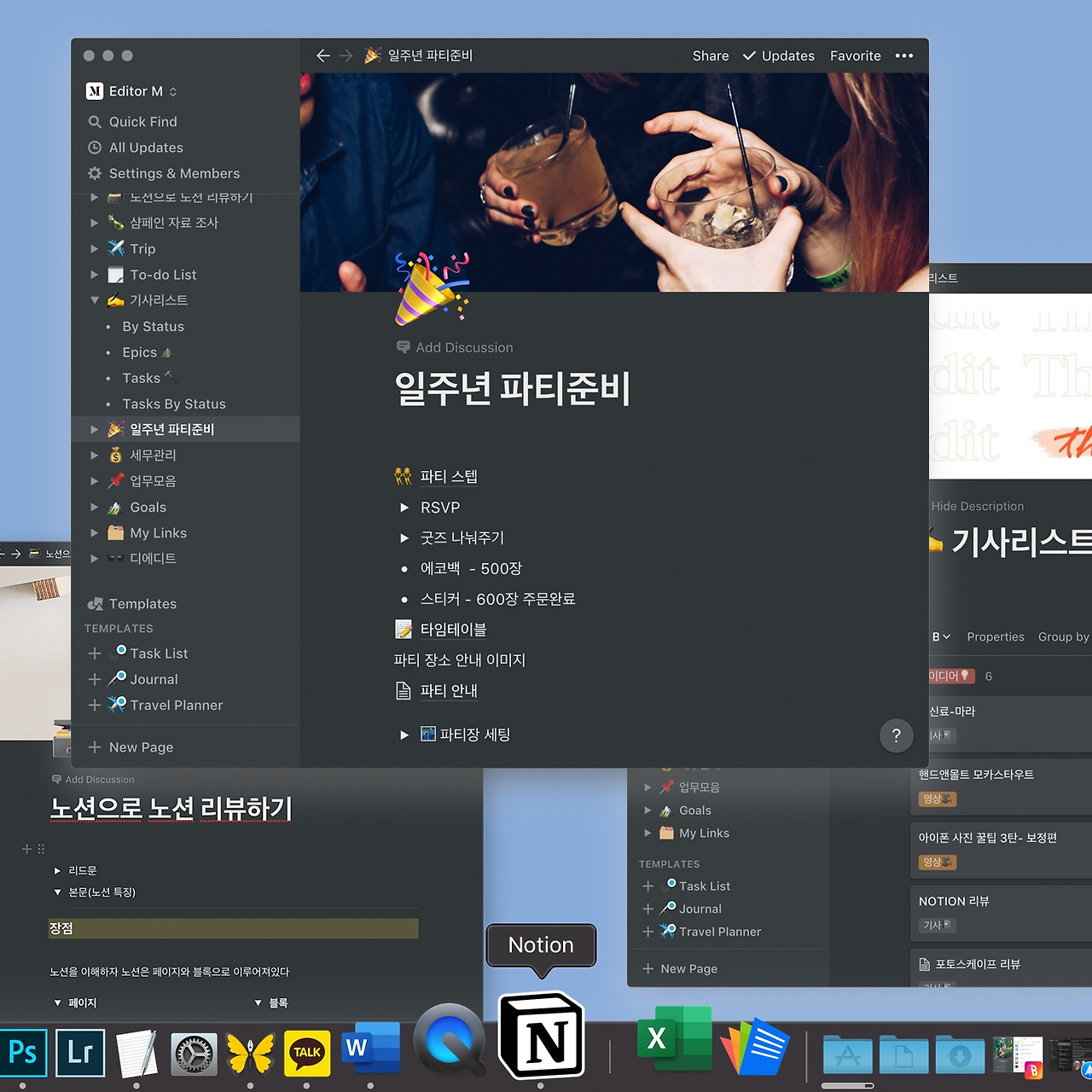Expand the 리드문 toggle in the 노션 리뷰하기 window
The image size is (1092, 1092).
(57, 870)
